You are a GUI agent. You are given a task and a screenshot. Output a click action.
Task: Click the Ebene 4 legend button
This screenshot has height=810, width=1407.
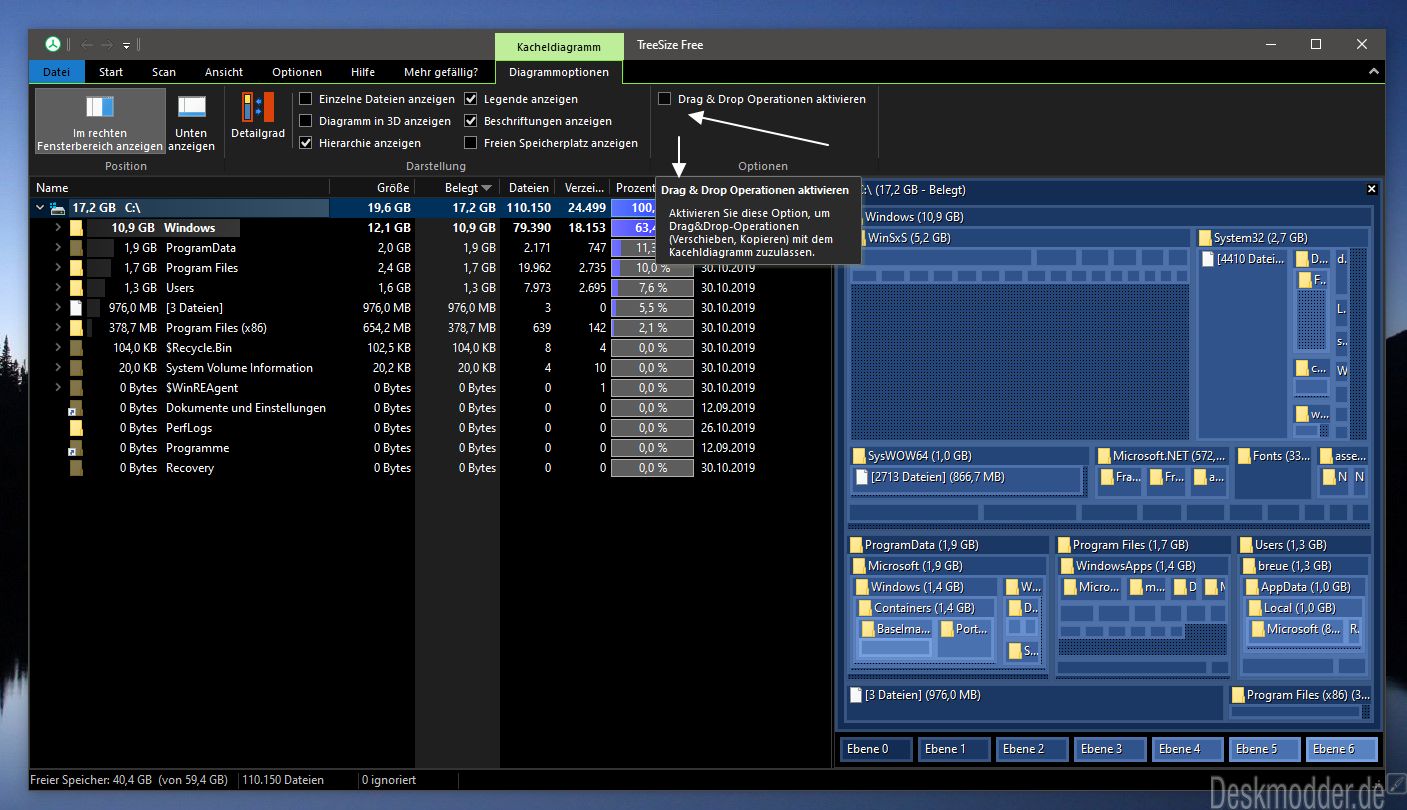(1187, 749)
